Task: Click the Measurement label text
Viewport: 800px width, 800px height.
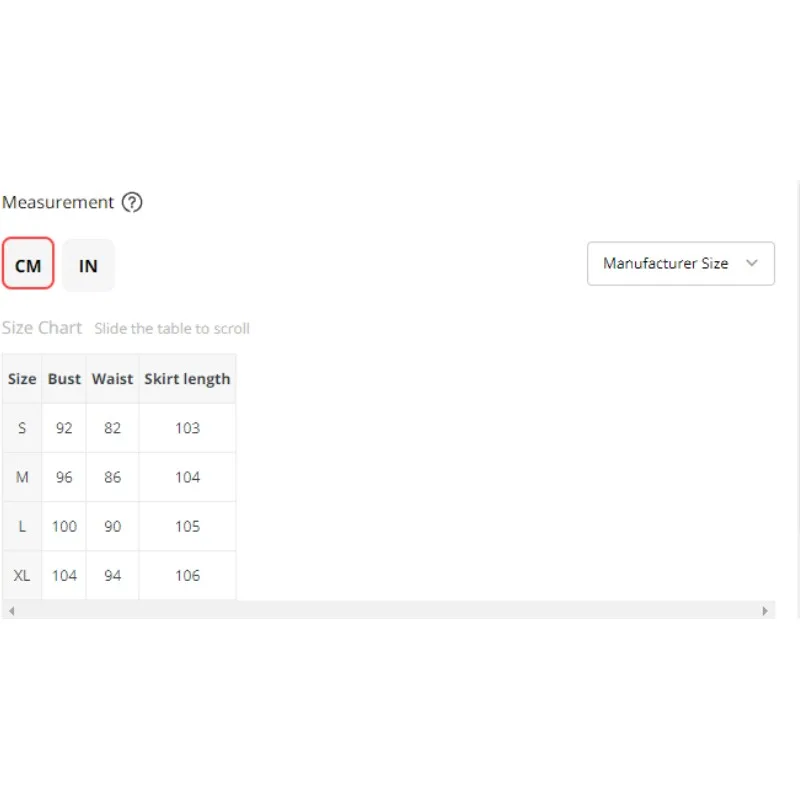Action: pyautogui.click(x=58, y=203)
